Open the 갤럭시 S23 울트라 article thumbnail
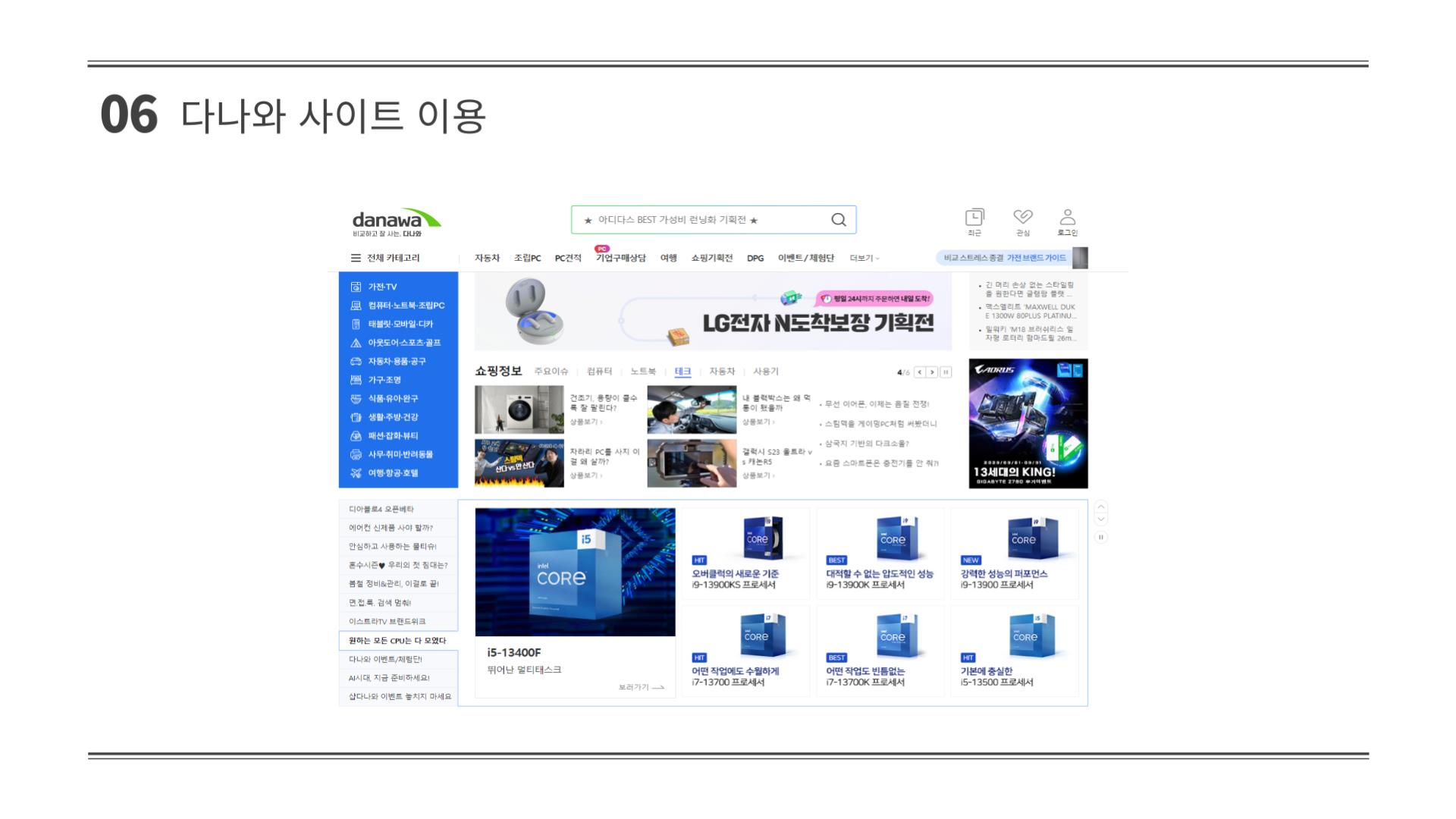Viewport: 1456px width, 819px height. tap(692, 463)
